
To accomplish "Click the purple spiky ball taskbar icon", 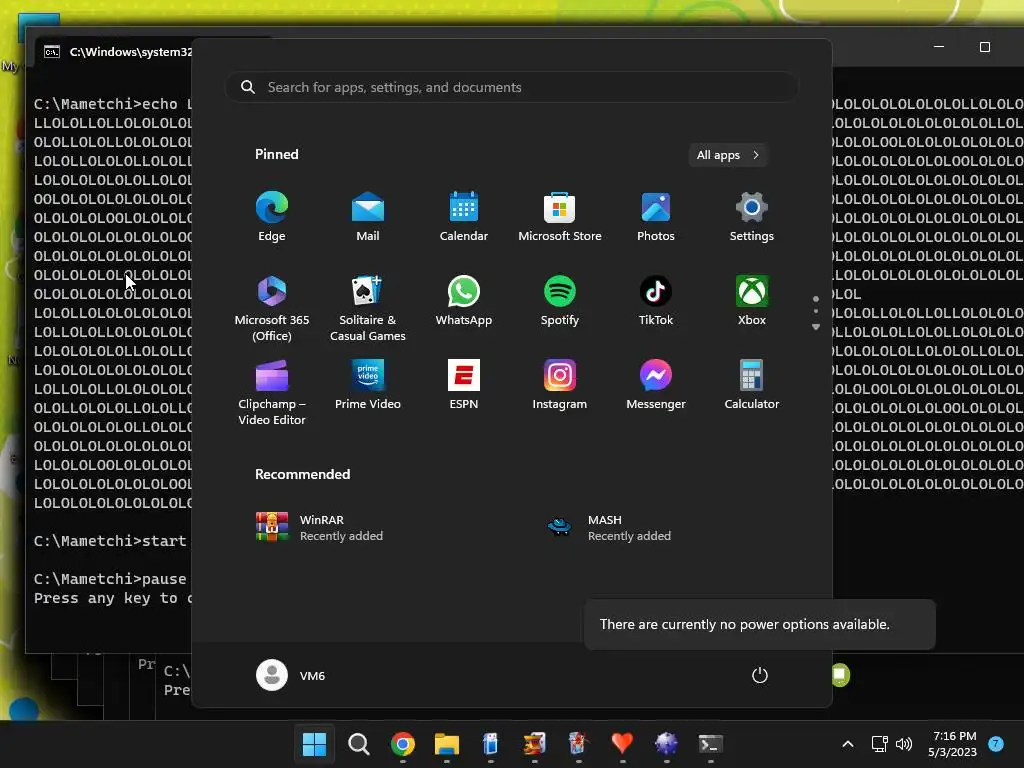I will point(666,744).
